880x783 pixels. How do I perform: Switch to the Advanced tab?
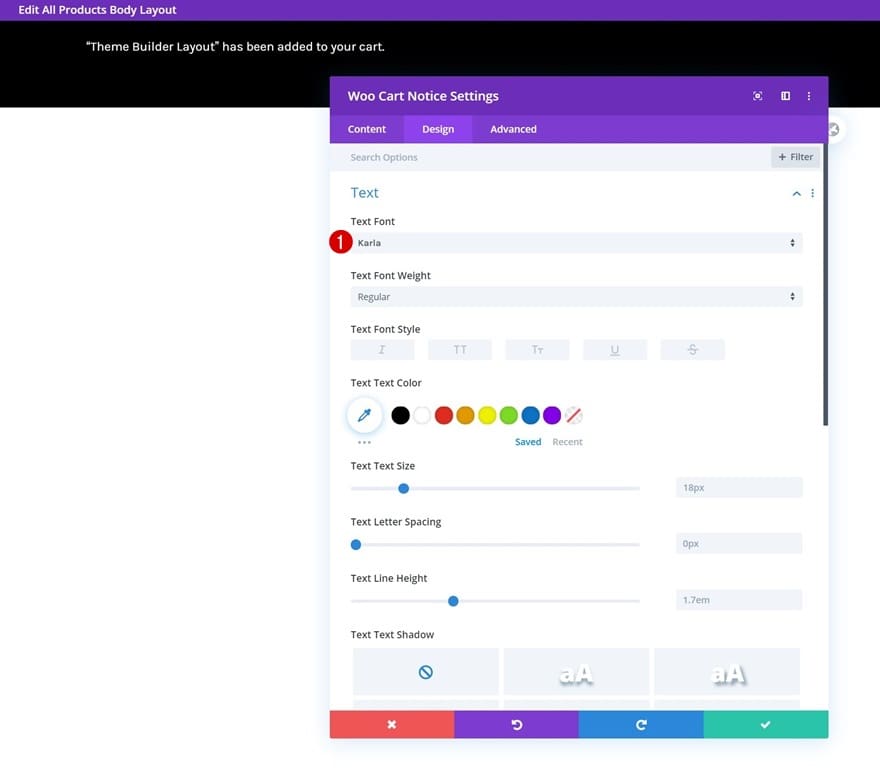tap(513, 129)
